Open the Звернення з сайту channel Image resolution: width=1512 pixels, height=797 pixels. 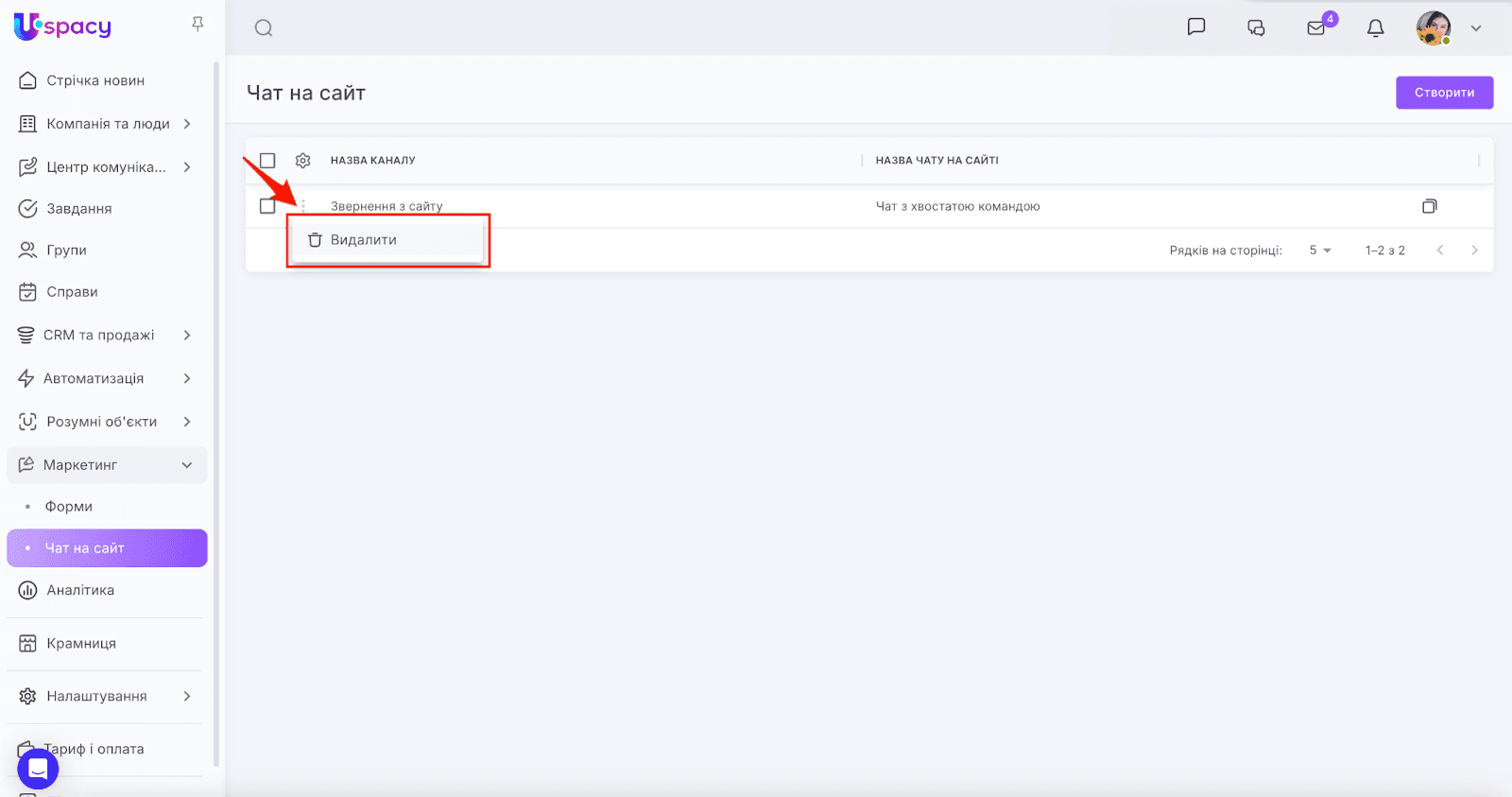[387, 206]
